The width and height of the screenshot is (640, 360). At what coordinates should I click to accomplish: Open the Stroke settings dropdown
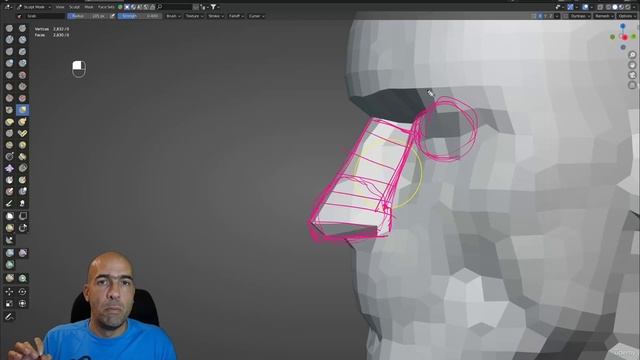tap(216, 16)
